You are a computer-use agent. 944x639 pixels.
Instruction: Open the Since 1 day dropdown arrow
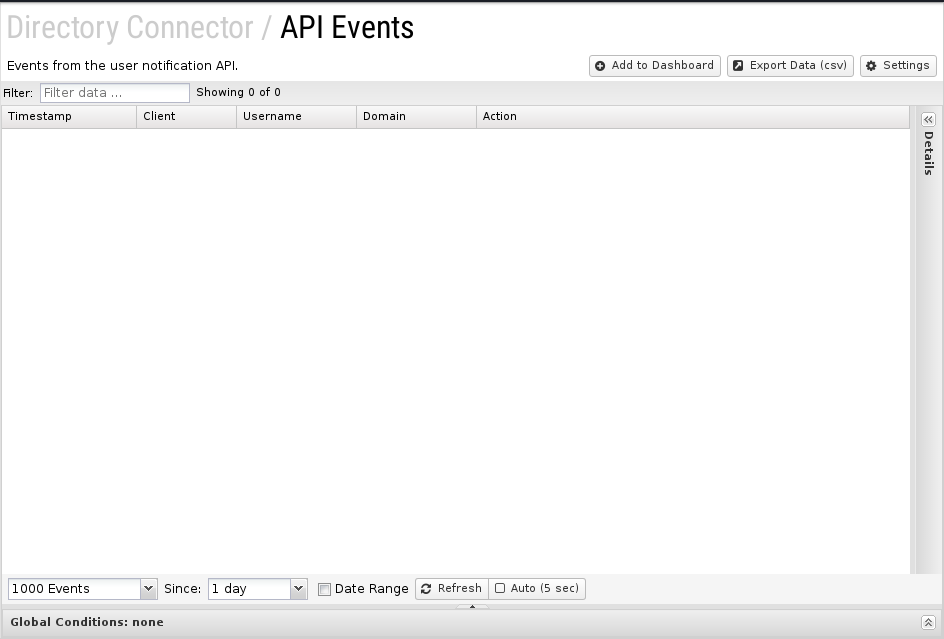[299, 588]
